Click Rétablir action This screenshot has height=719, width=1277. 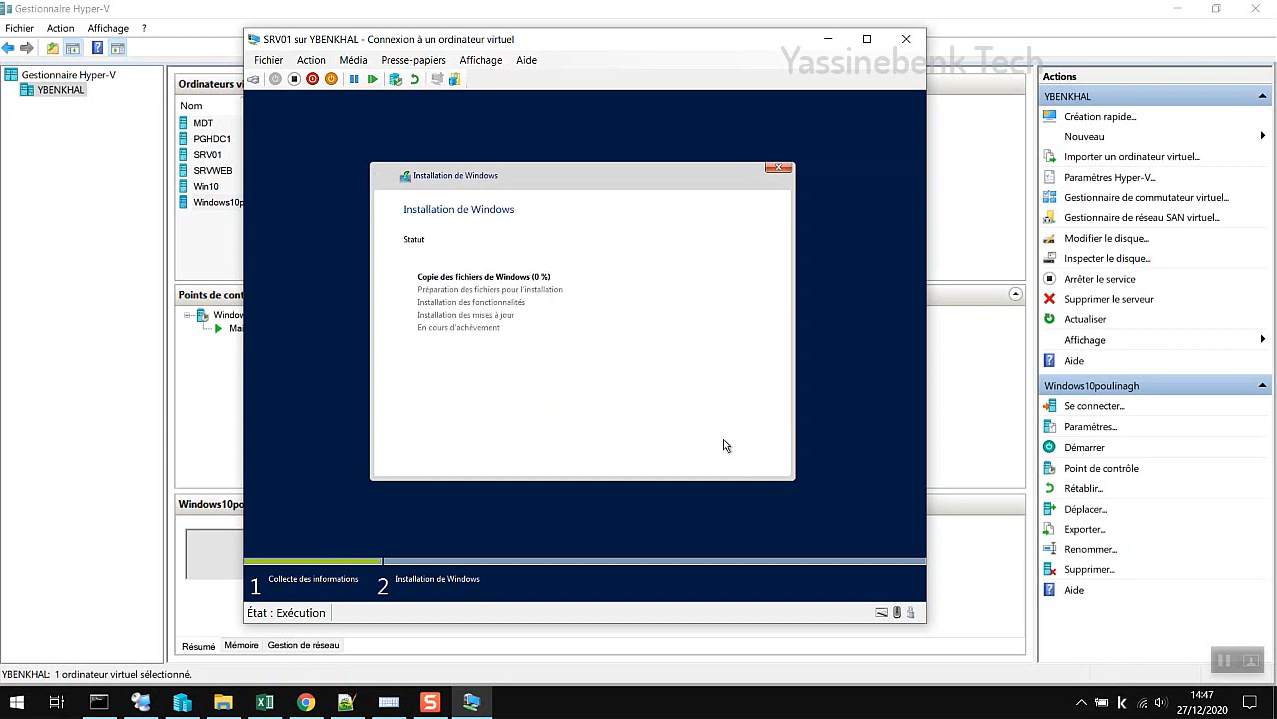pyautogui.click(x=1083, y=488)
